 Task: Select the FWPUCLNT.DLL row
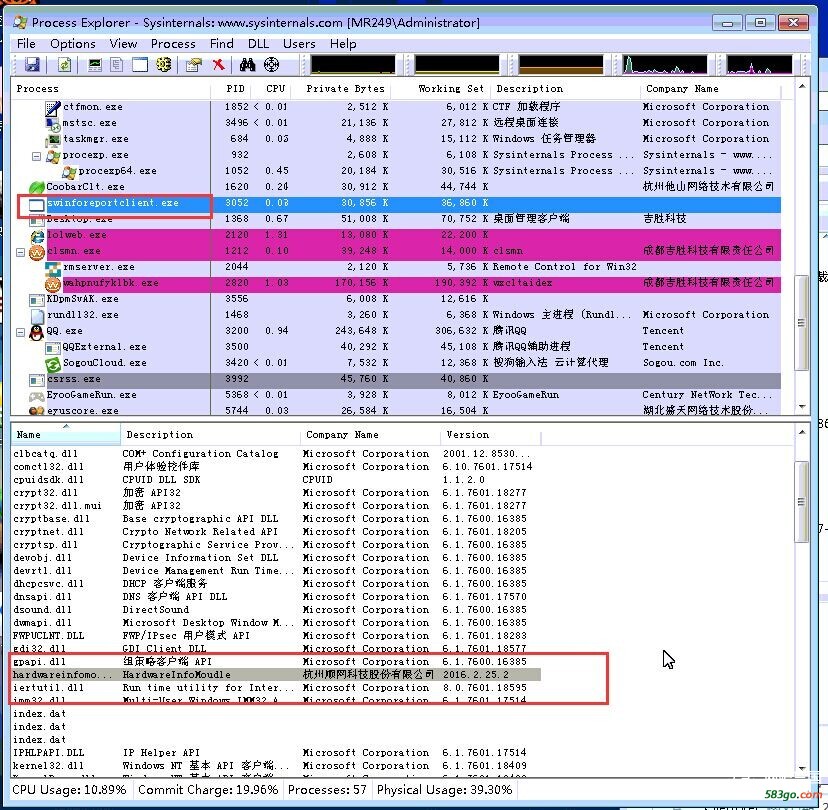click(x=276, y=636)
